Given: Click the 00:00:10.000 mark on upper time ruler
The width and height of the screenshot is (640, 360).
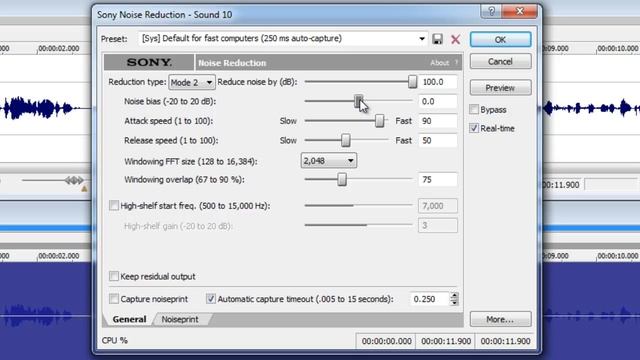Looking at the screenshot, I should click(x=617, y=48).
